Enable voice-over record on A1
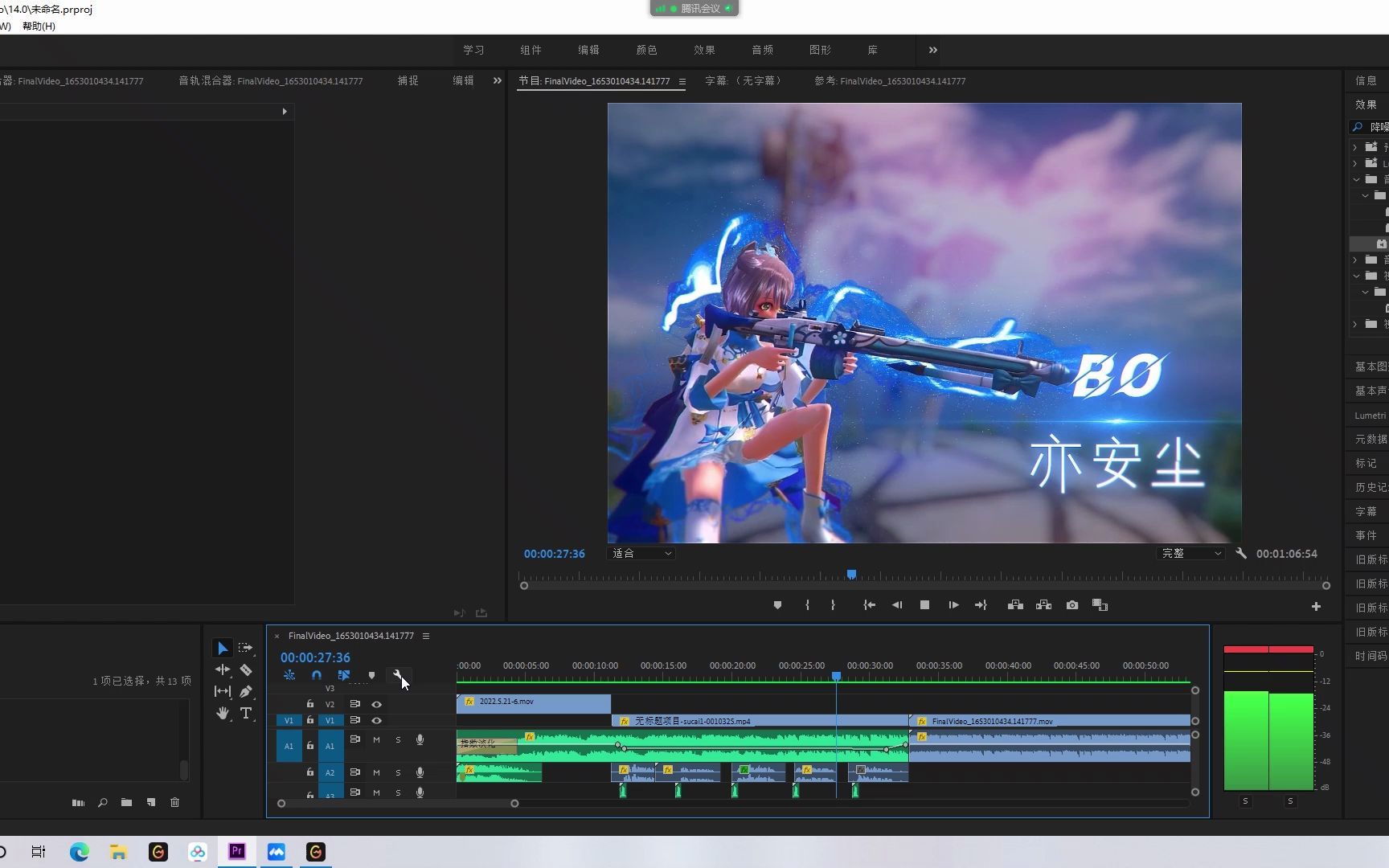This screenshot has height=868, width=1389. (420, 739)
